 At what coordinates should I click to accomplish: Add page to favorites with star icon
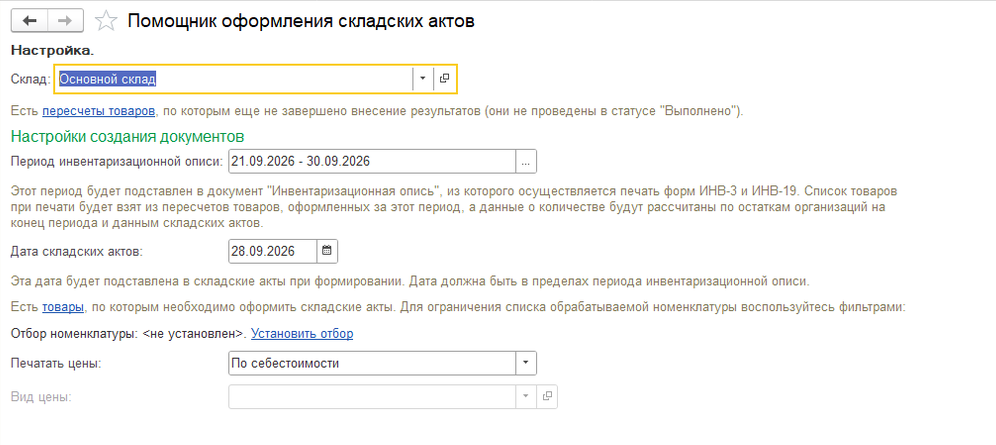click(105, 22)
